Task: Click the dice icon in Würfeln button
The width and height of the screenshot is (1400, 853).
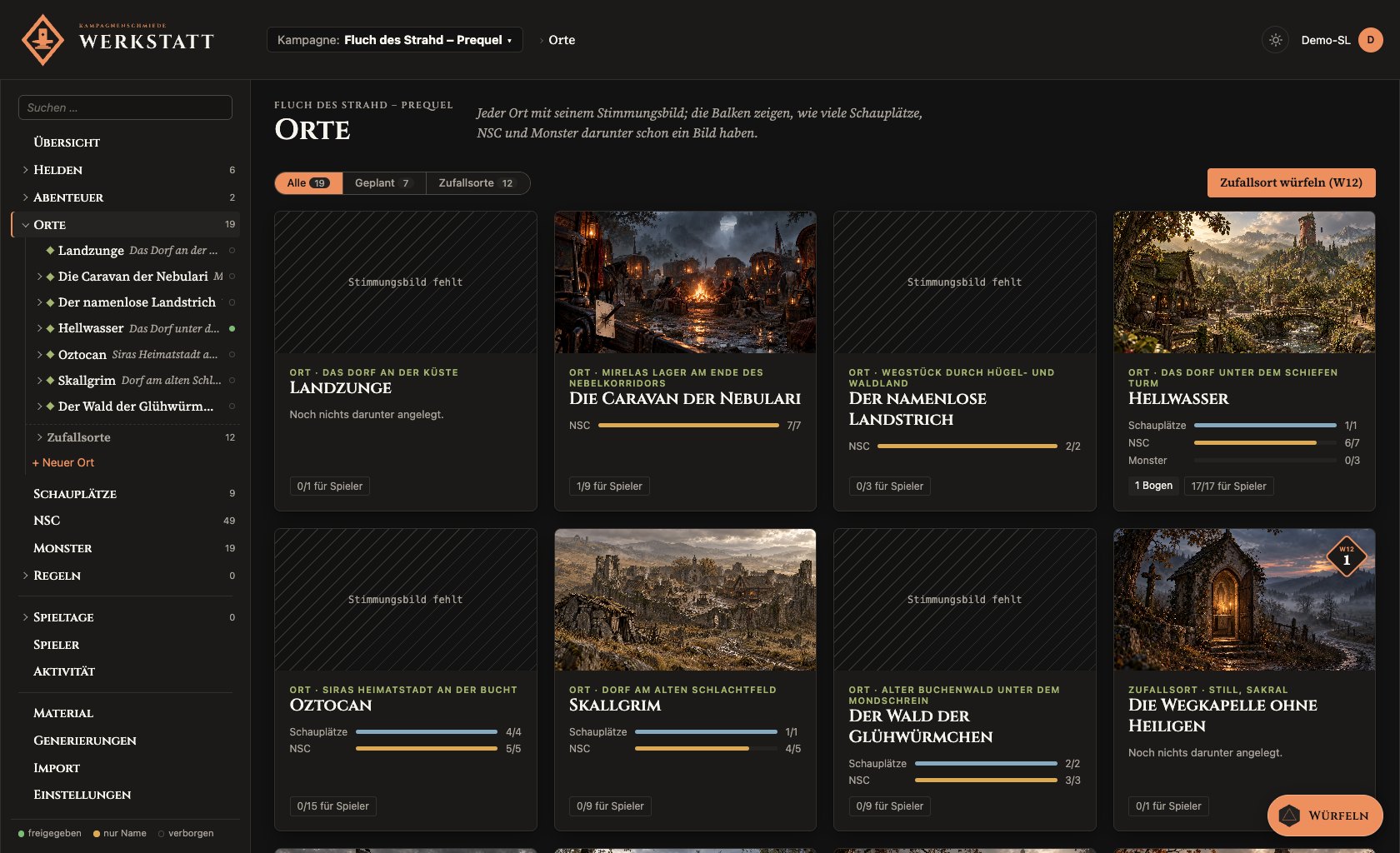Action: 1289,816
